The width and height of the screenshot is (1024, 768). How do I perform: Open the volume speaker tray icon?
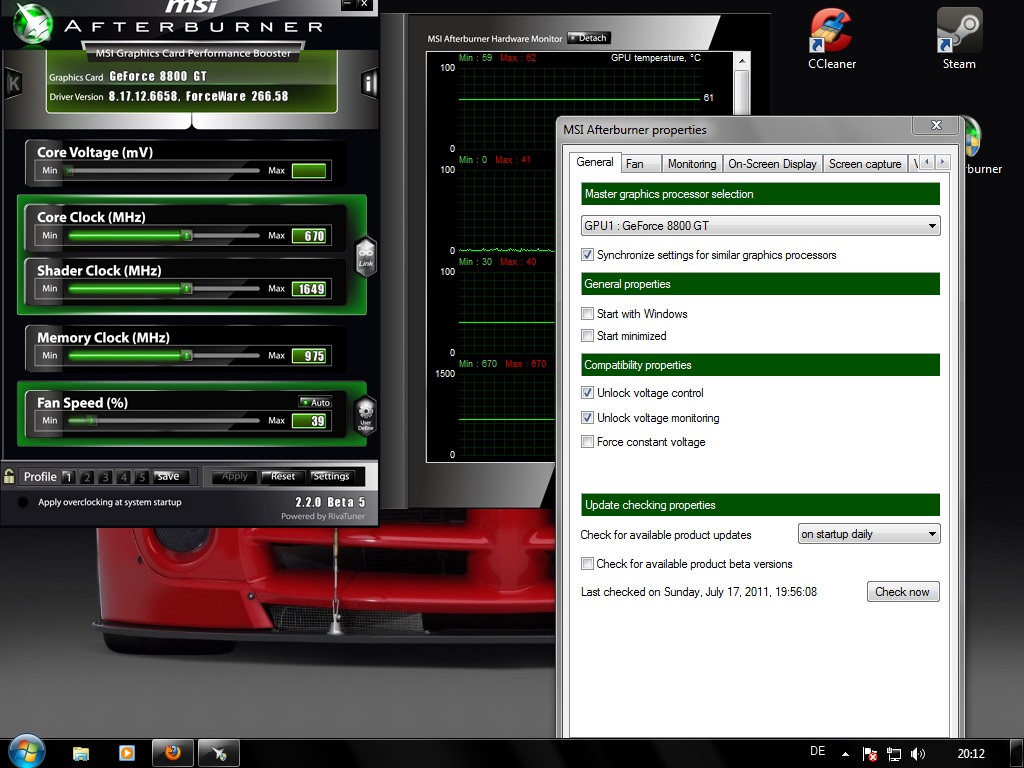918,754
